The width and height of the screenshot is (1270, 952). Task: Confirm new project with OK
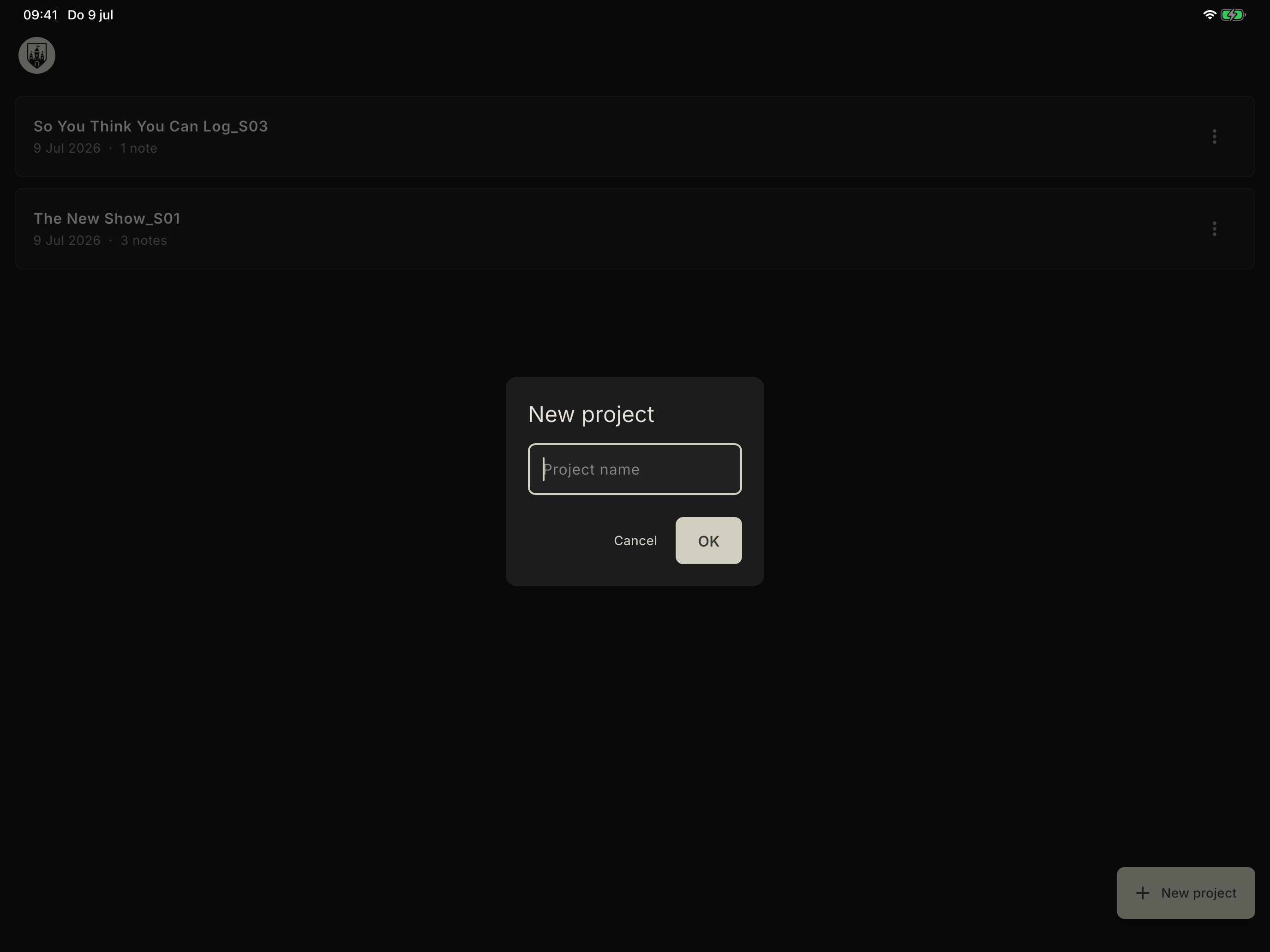click(708, 541)
